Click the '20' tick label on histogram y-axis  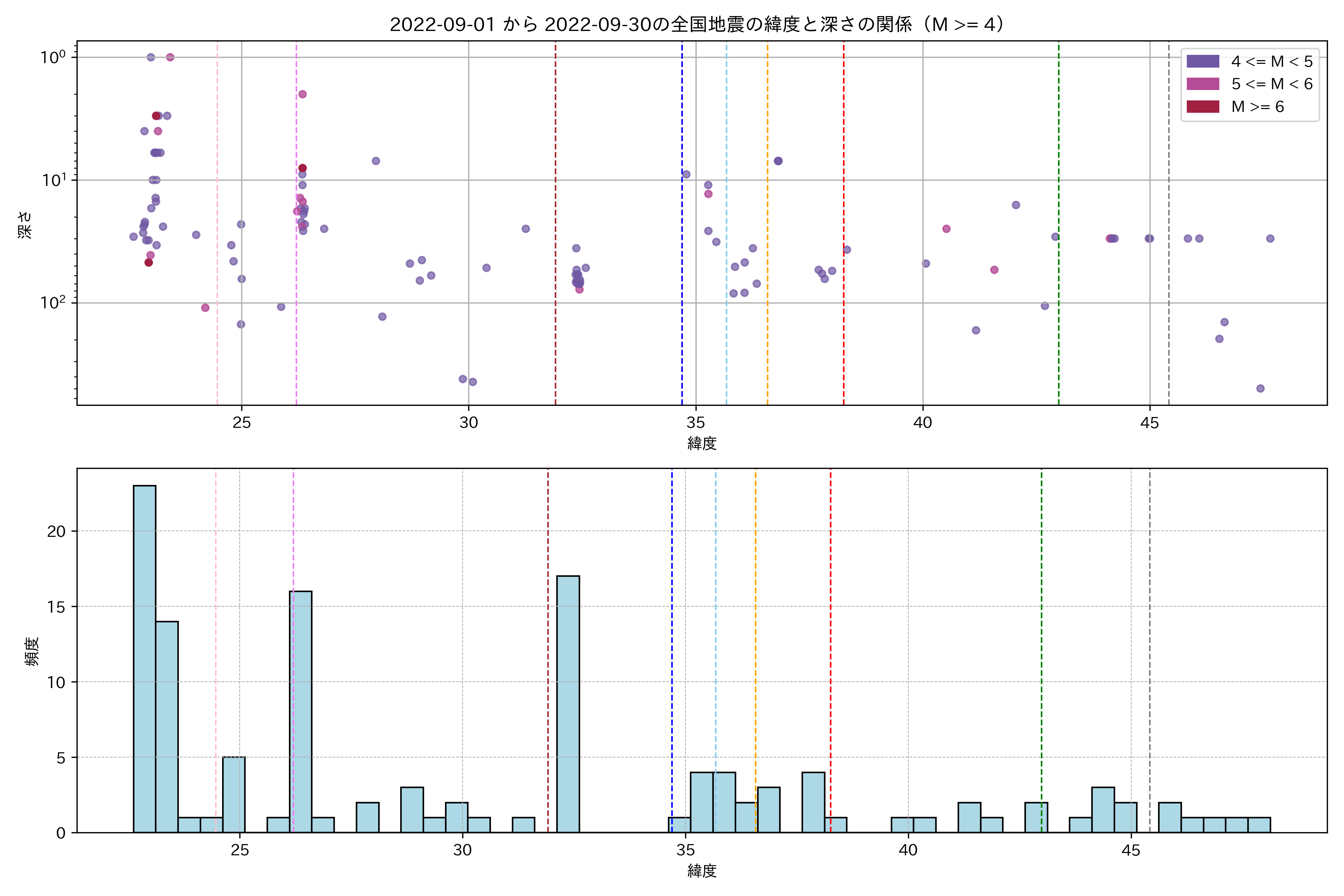click(56, 531)
